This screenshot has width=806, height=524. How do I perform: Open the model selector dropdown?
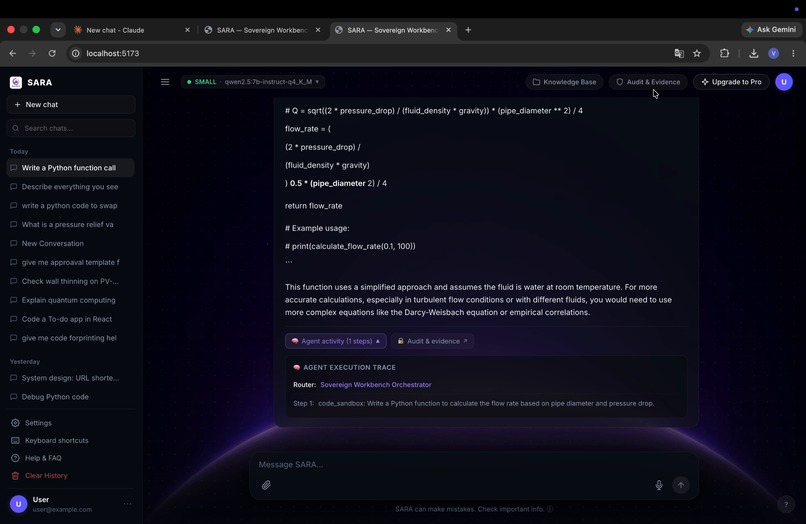(x=253, y=82)
